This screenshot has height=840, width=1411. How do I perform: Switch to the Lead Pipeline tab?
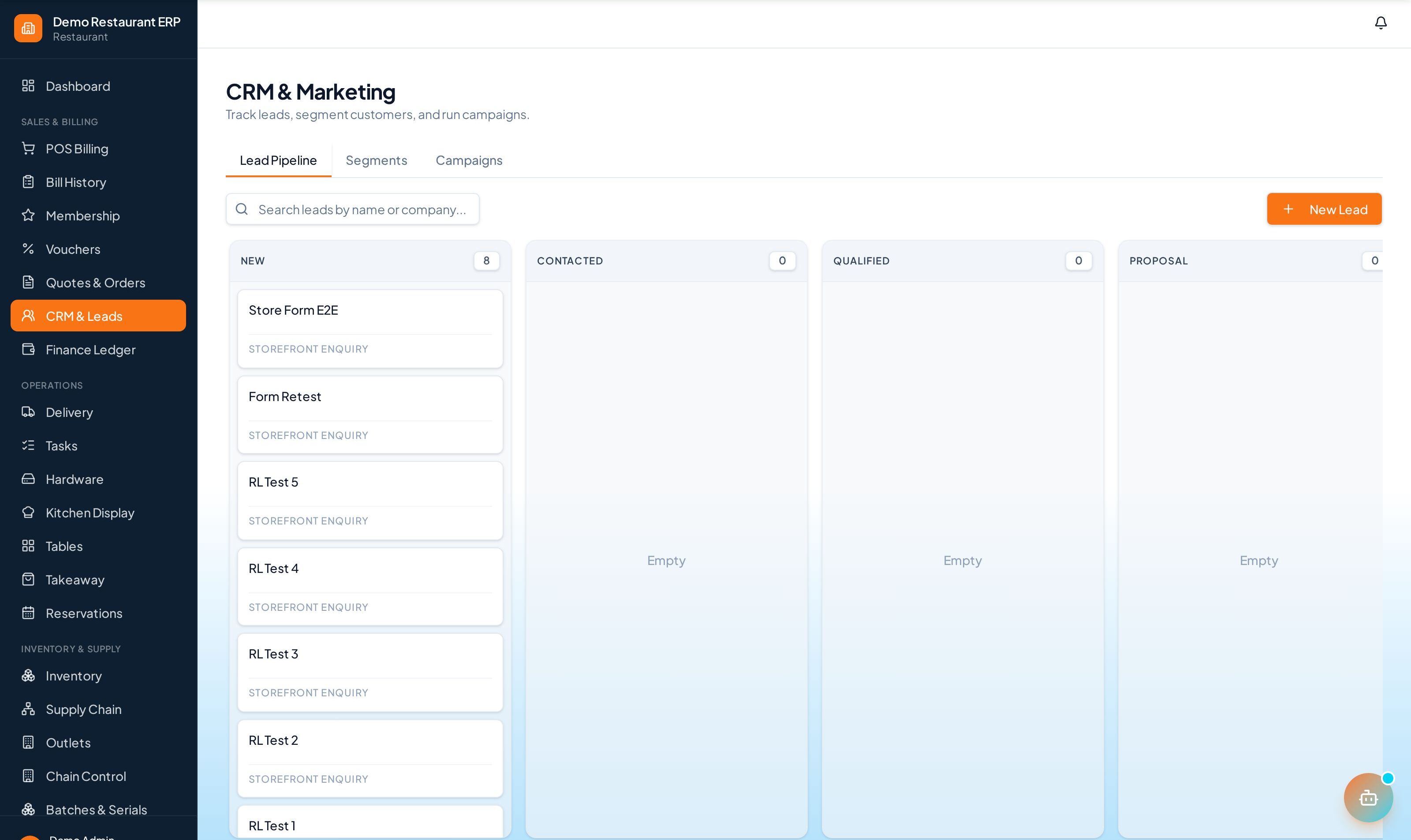tap(278, 160)
